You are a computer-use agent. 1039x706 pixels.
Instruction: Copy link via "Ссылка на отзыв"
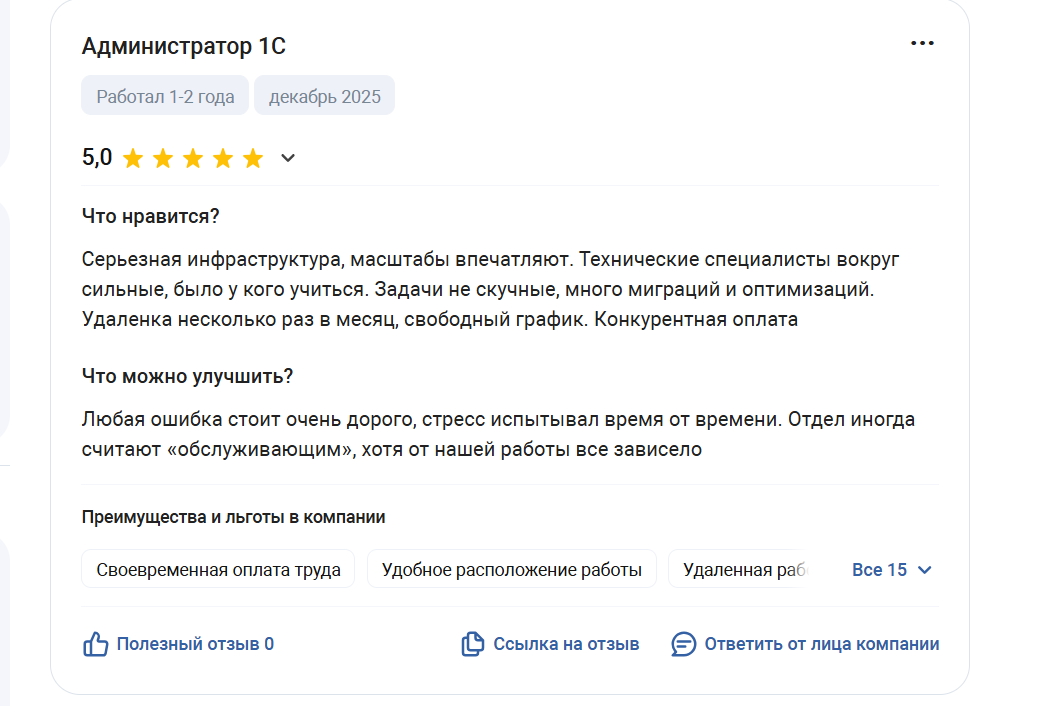point(566,644)
